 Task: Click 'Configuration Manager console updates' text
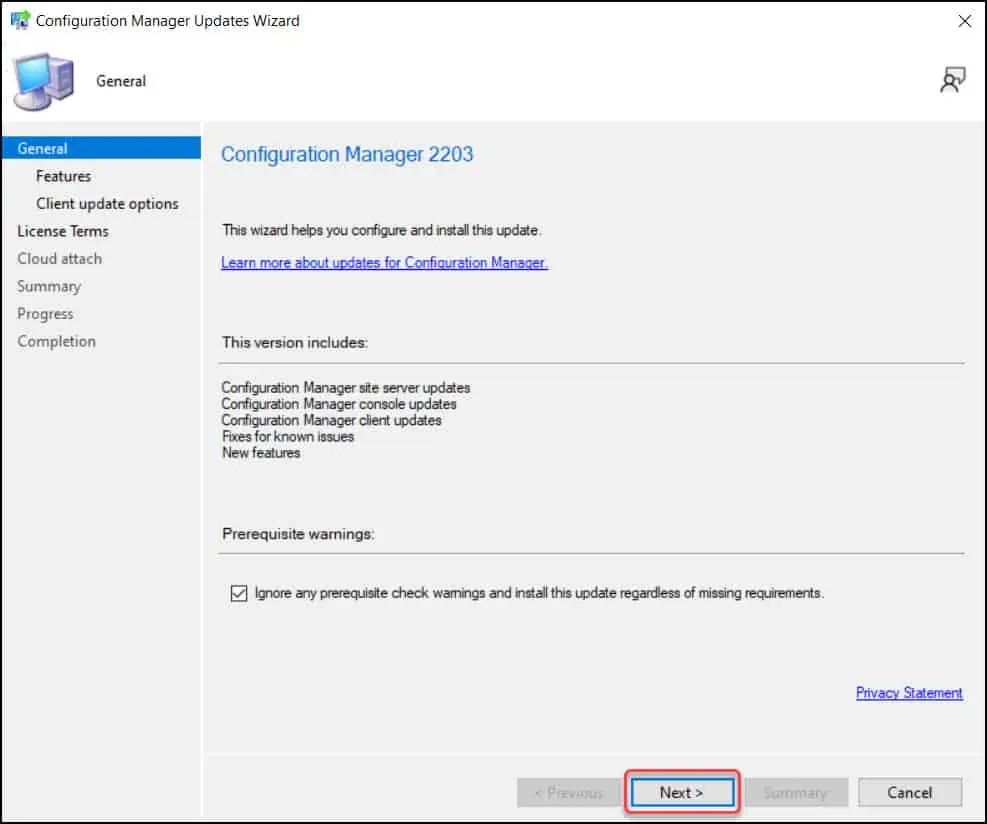[339, 404]
